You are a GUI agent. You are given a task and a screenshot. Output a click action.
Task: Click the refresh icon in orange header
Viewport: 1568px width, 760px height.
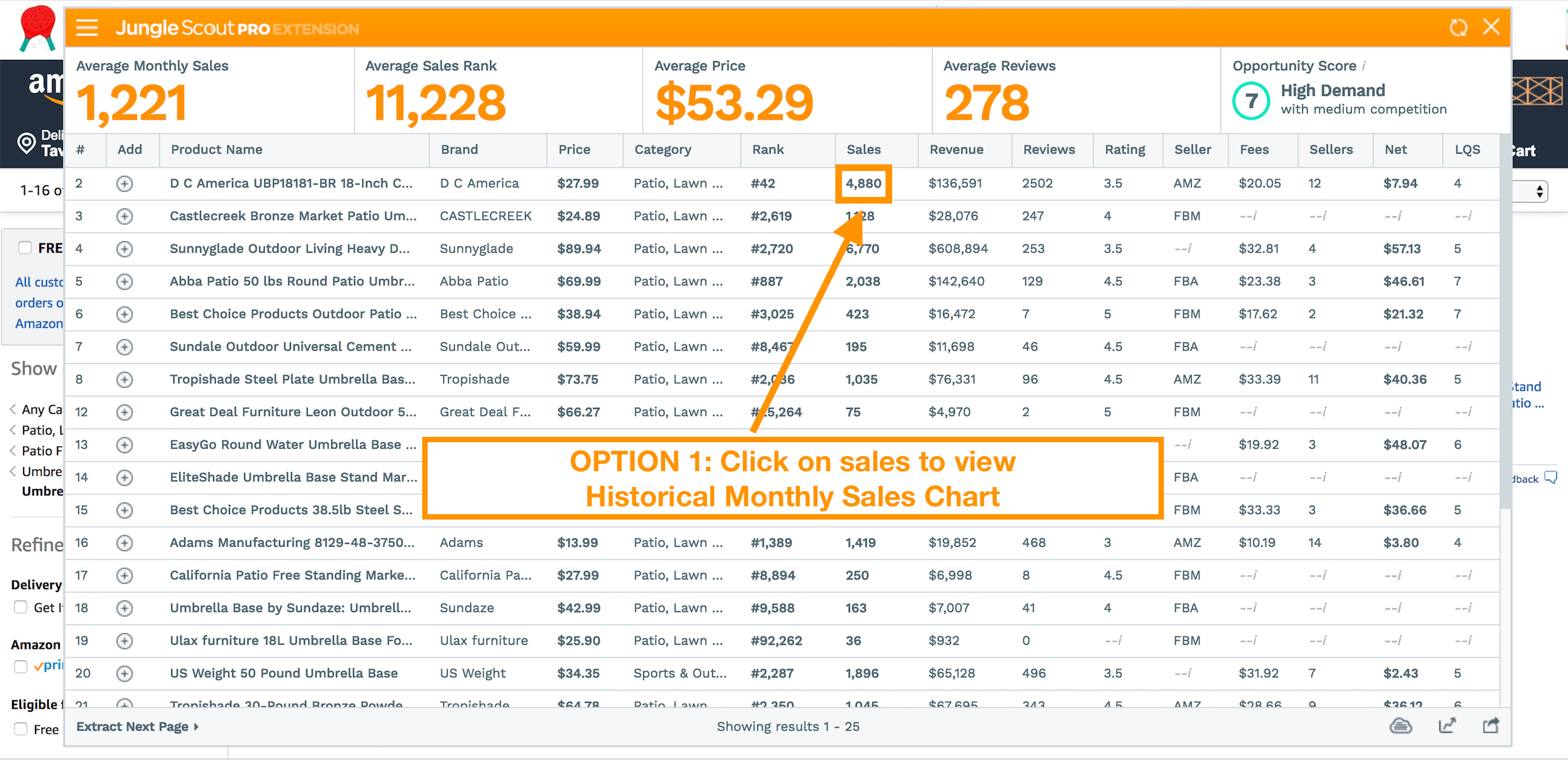[x=1458, y=27]
